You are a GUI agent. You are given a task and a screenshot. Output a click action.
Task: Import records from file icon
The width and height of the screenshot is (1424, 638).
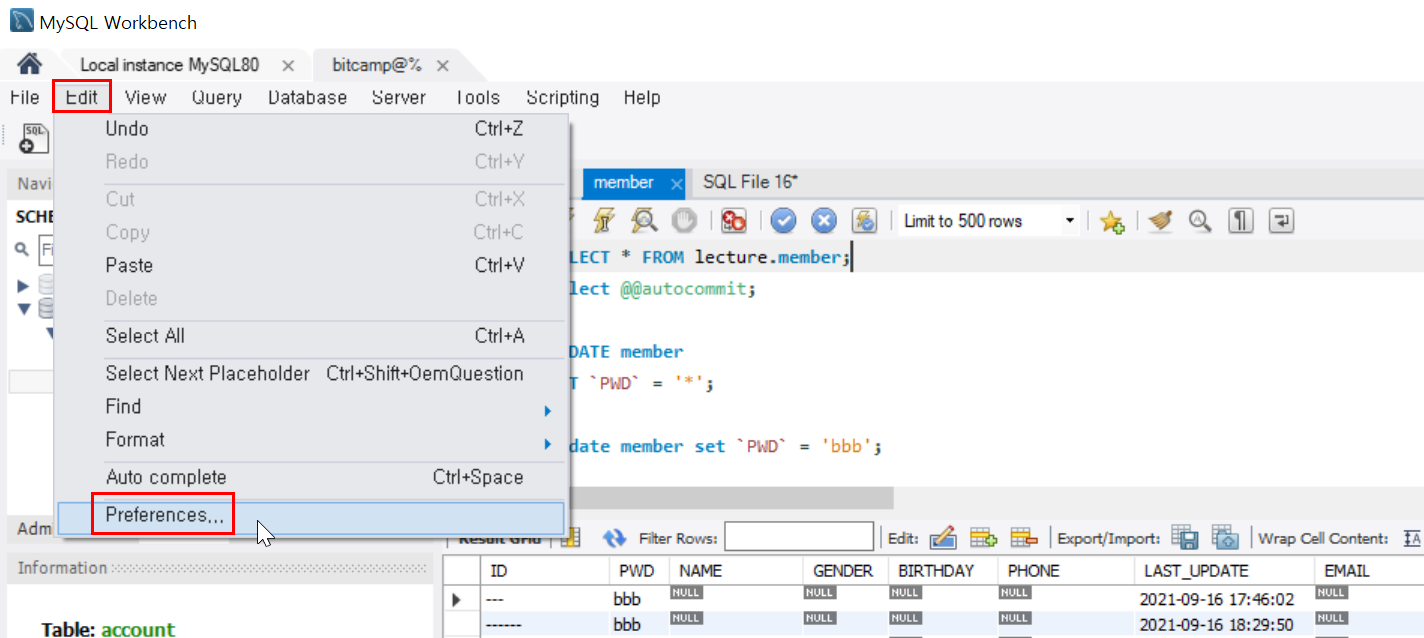tap(1226, 538)
